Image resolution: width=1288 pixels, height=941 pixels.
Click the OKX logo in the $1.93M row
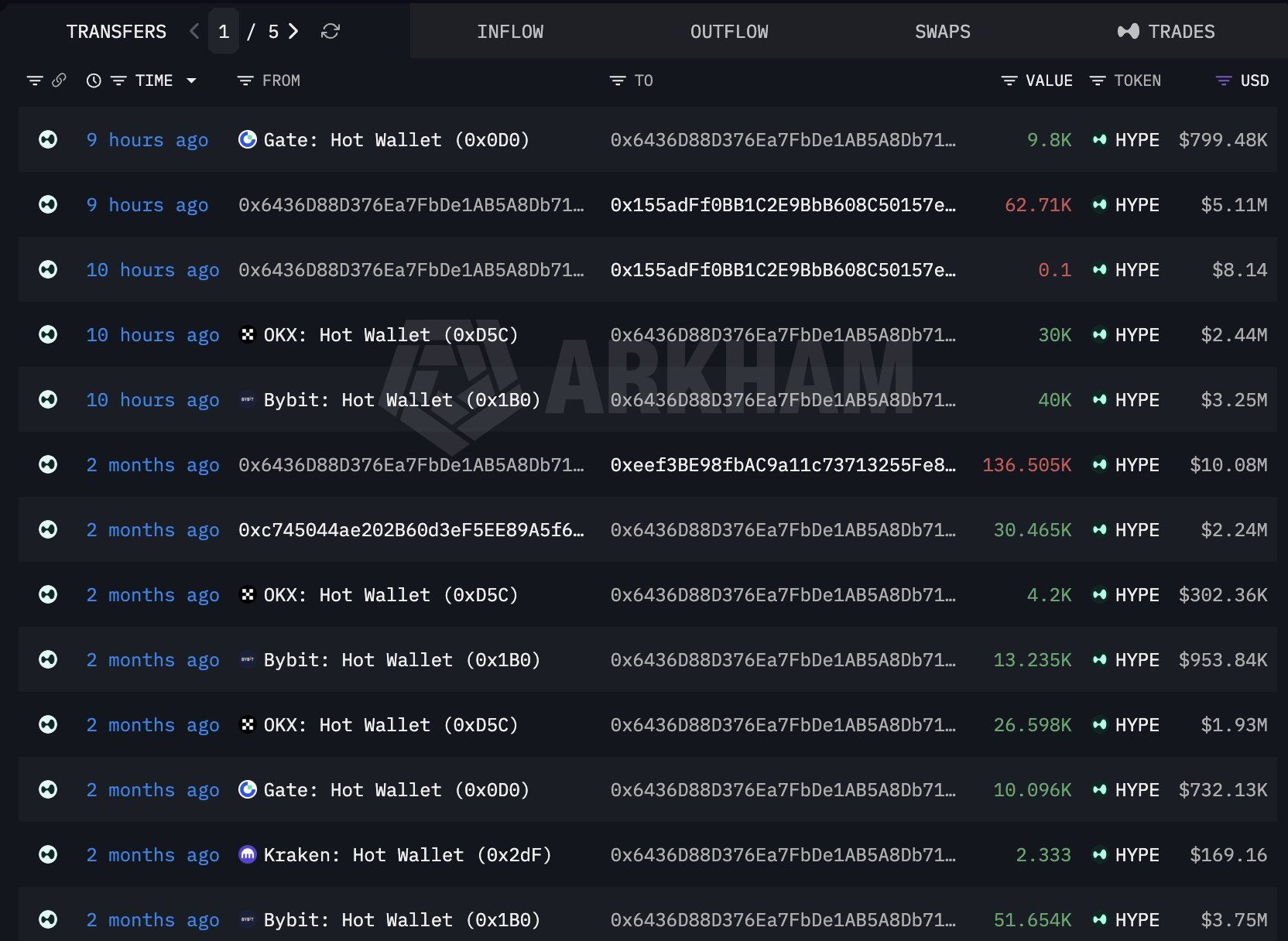click(x=248, y=724)
